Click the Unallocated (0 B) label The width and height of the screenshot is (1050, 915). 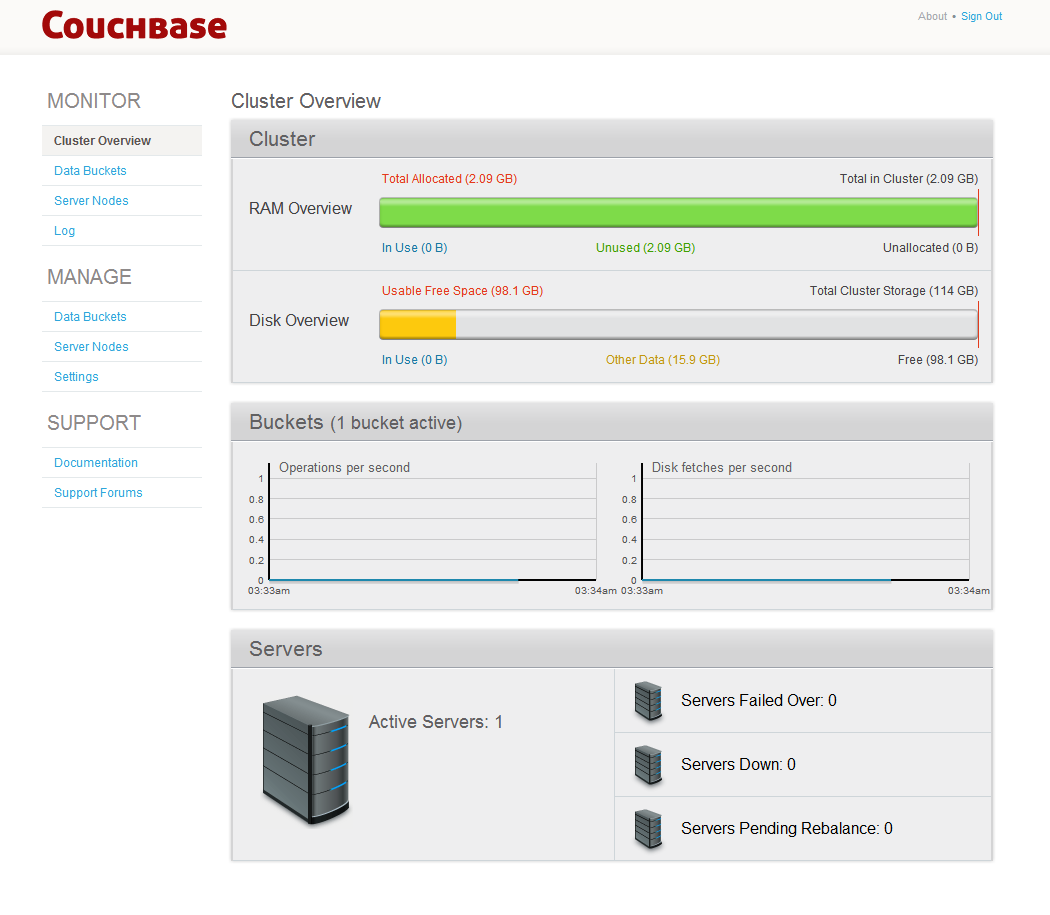(x=930, y=248)
